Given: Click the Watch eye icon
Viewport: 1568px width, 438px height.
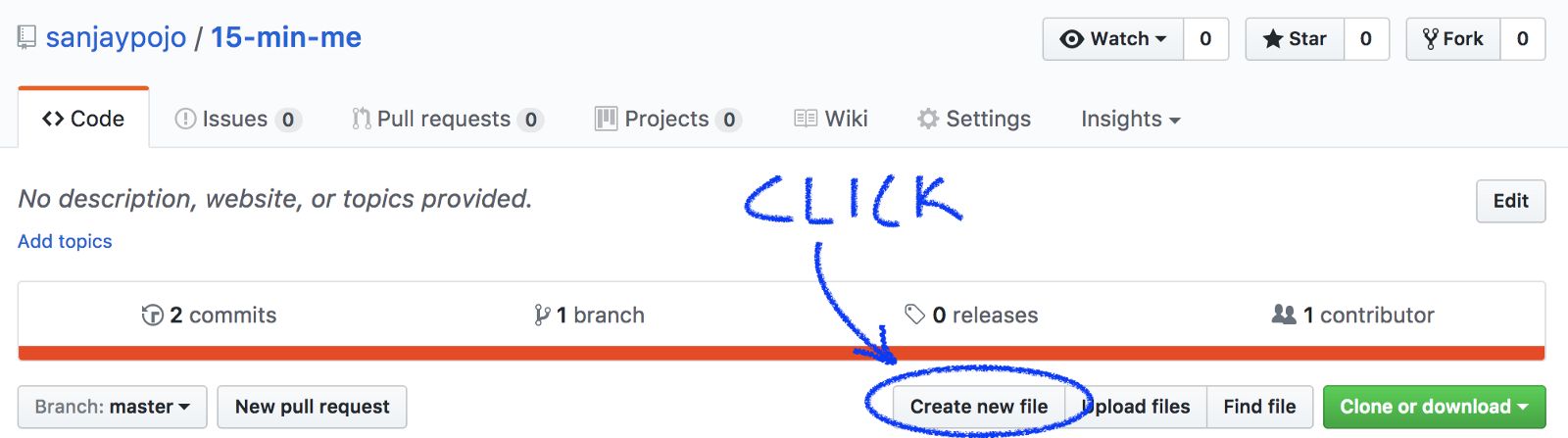Looking at the screenshot, I should pos(1072,39).
